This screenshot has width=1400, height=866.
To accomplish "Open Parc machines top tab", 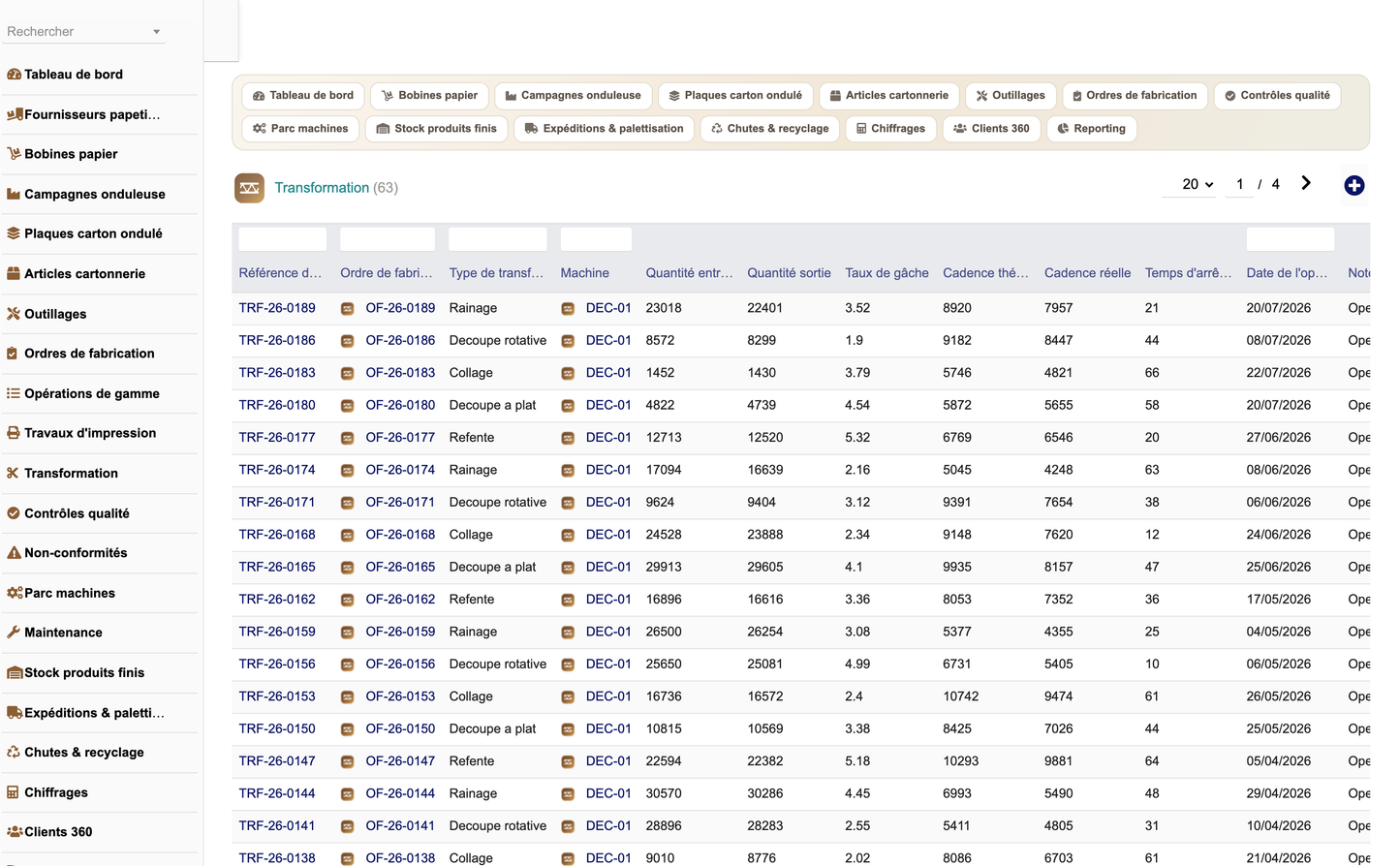I will [x=300, y=129].
